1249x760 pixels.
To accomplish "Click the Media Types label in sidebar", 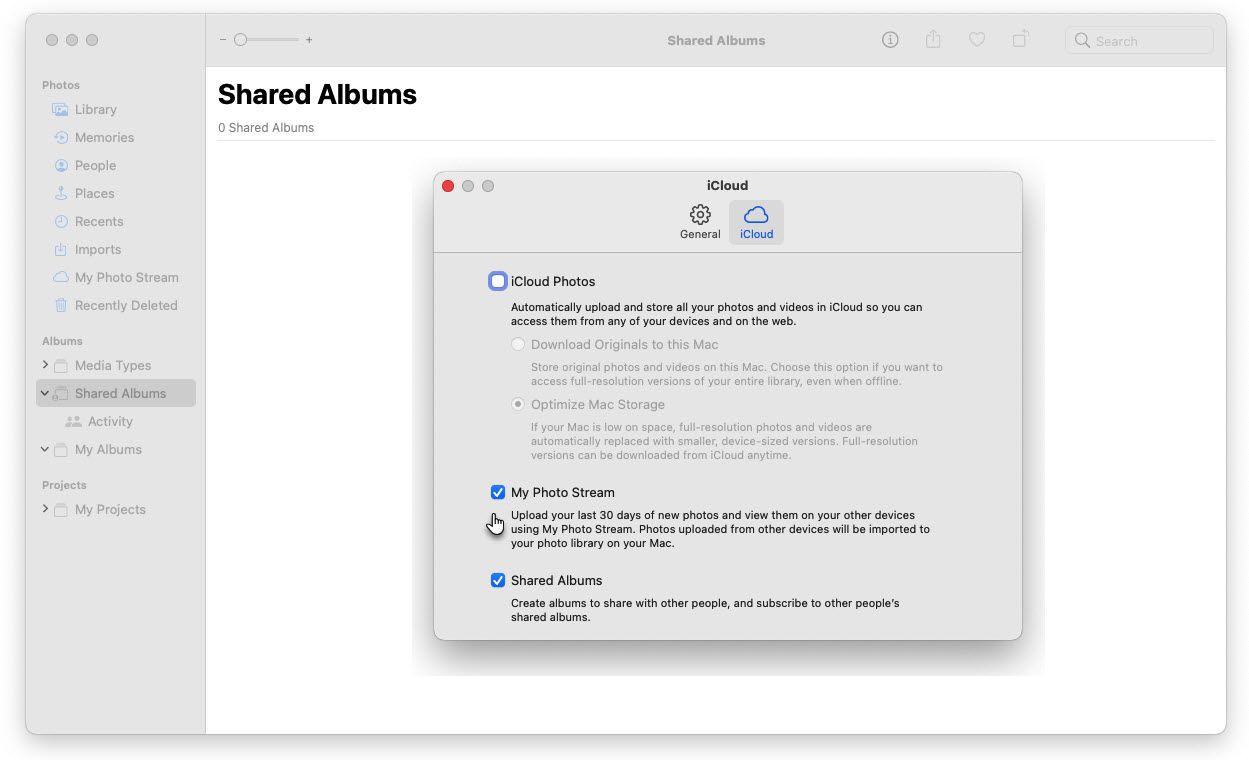I will 113,366.
